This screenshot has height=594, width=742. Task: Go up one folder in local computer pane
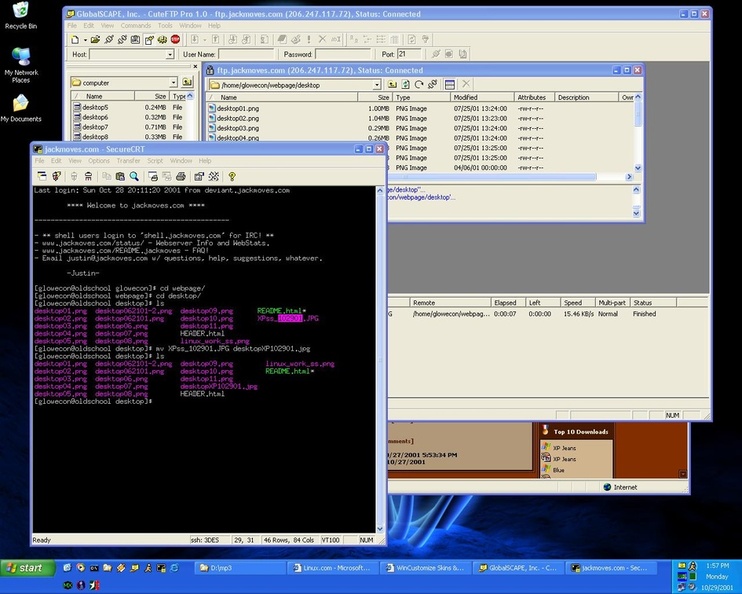point(187,82)
